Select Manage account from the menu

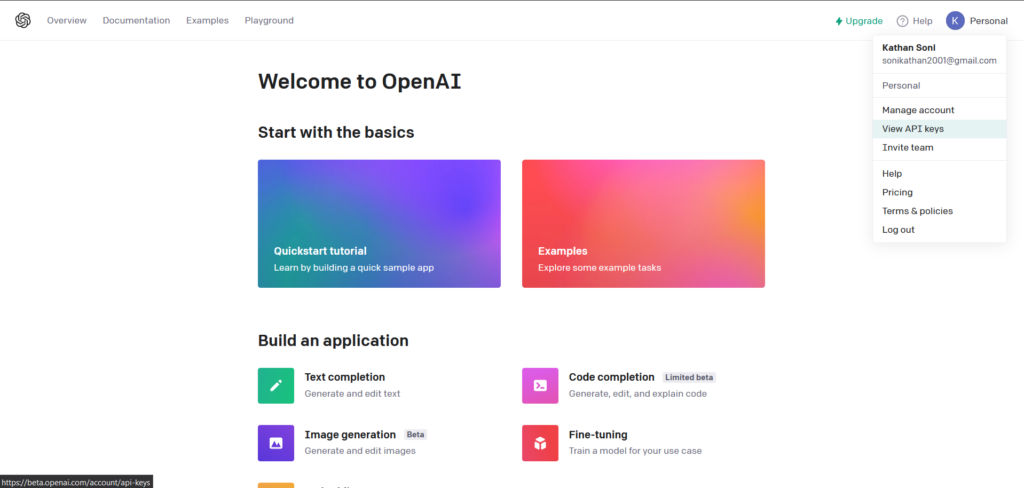coord(939,110)
